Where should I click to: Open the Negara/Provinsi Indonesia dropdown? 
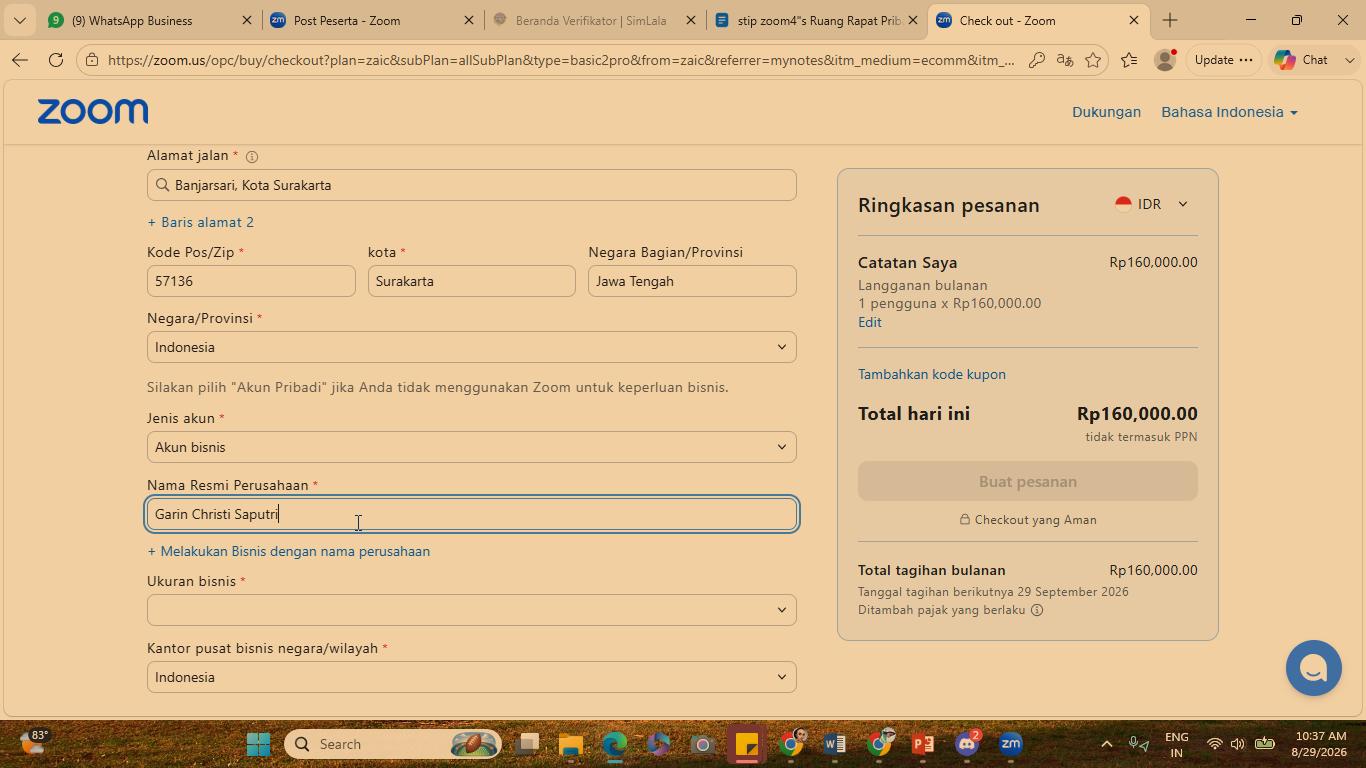472,347
